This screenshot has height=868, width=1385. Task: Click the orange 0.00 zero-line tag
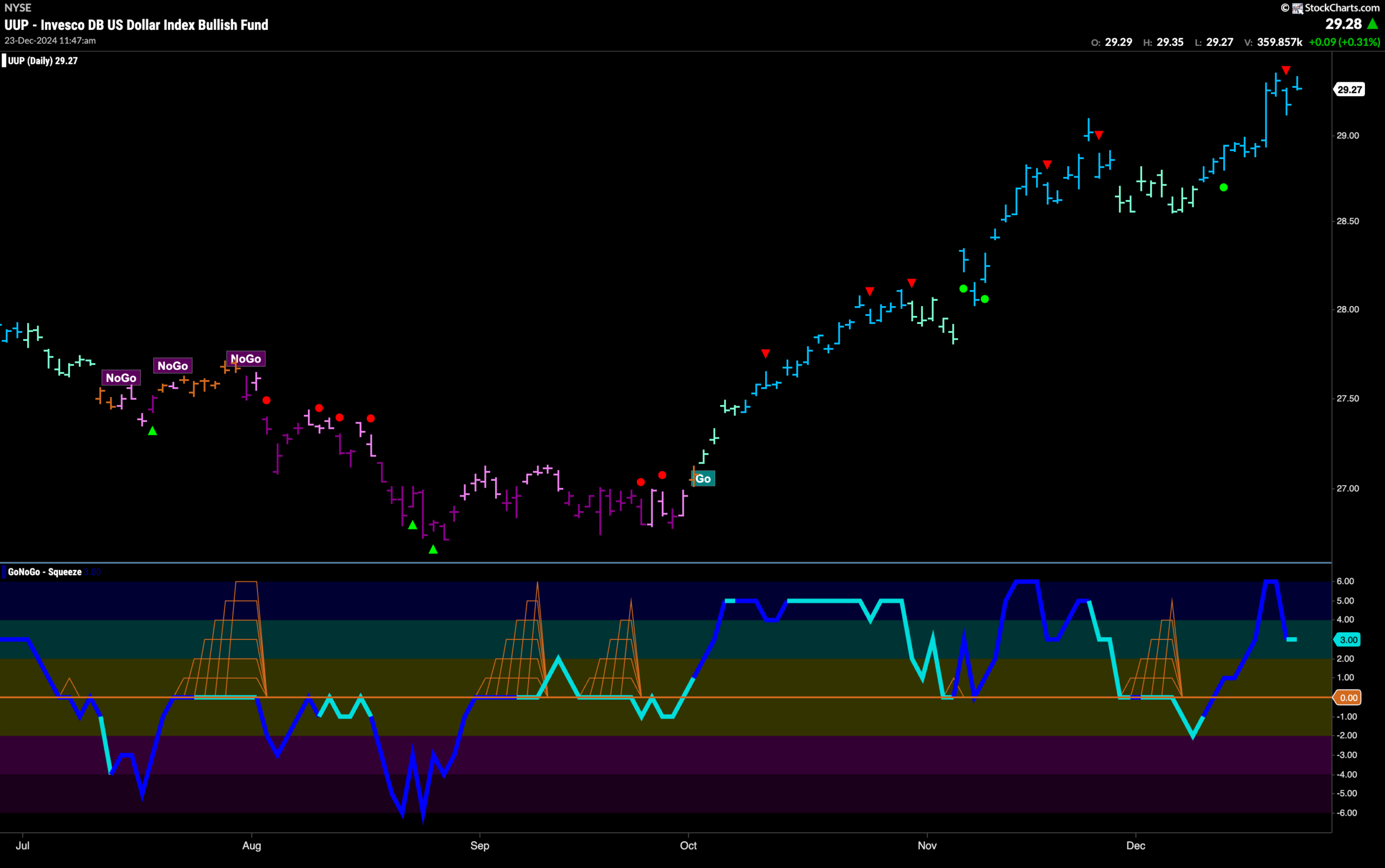coord(1348,698)
